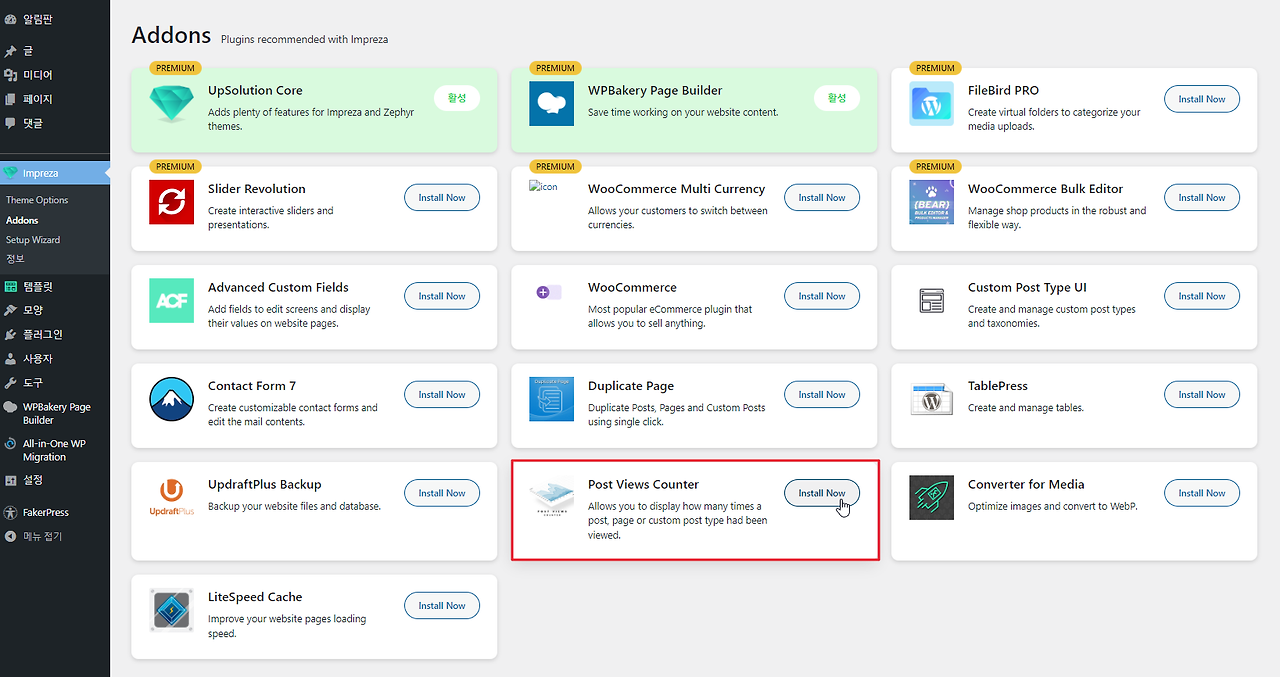Click the LiteSpeed Cache title text
The width and height of the screenshot is (1280, 677).
tap(255, 597)
